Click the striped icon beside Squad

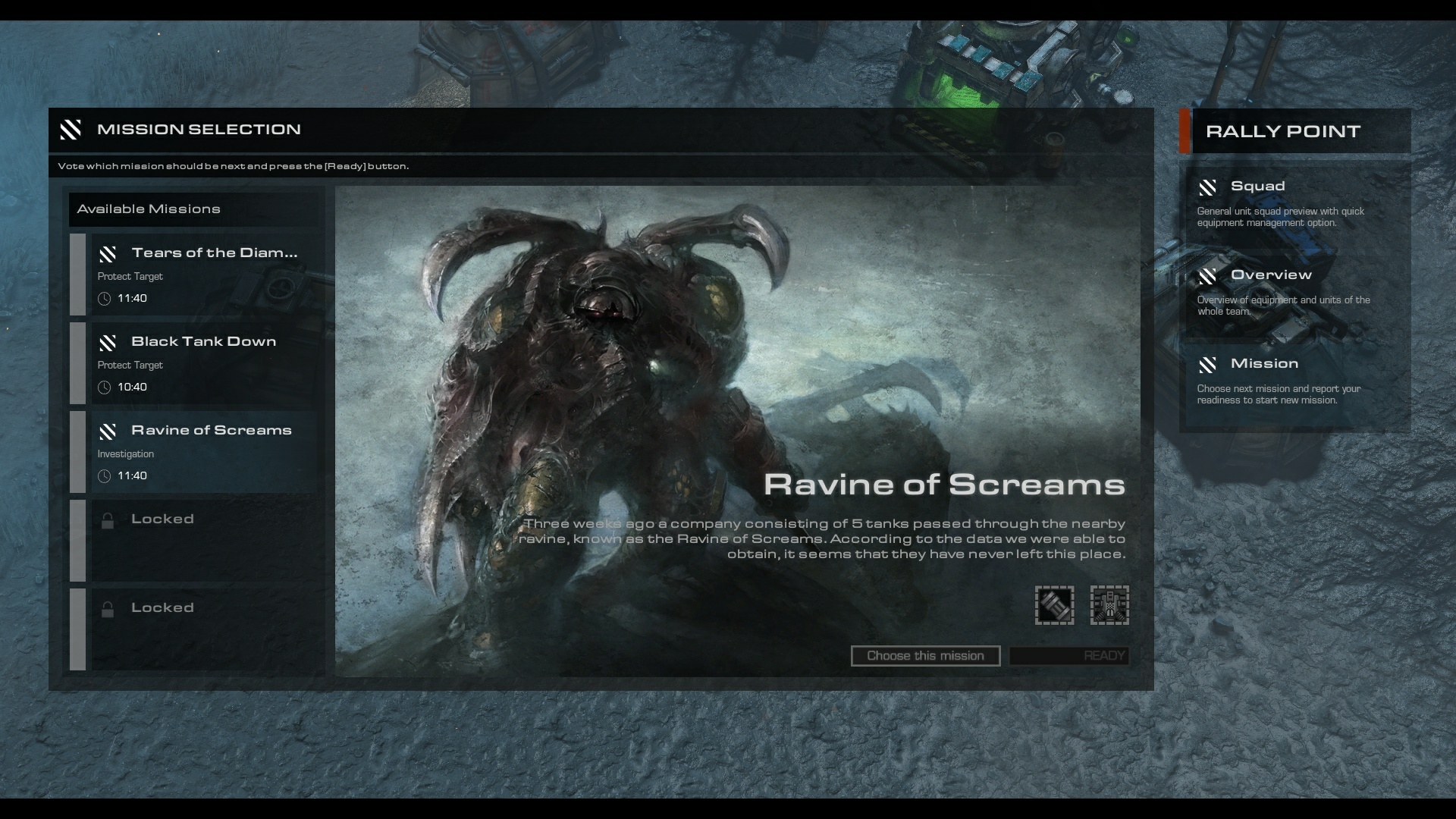coord(1207,187)
